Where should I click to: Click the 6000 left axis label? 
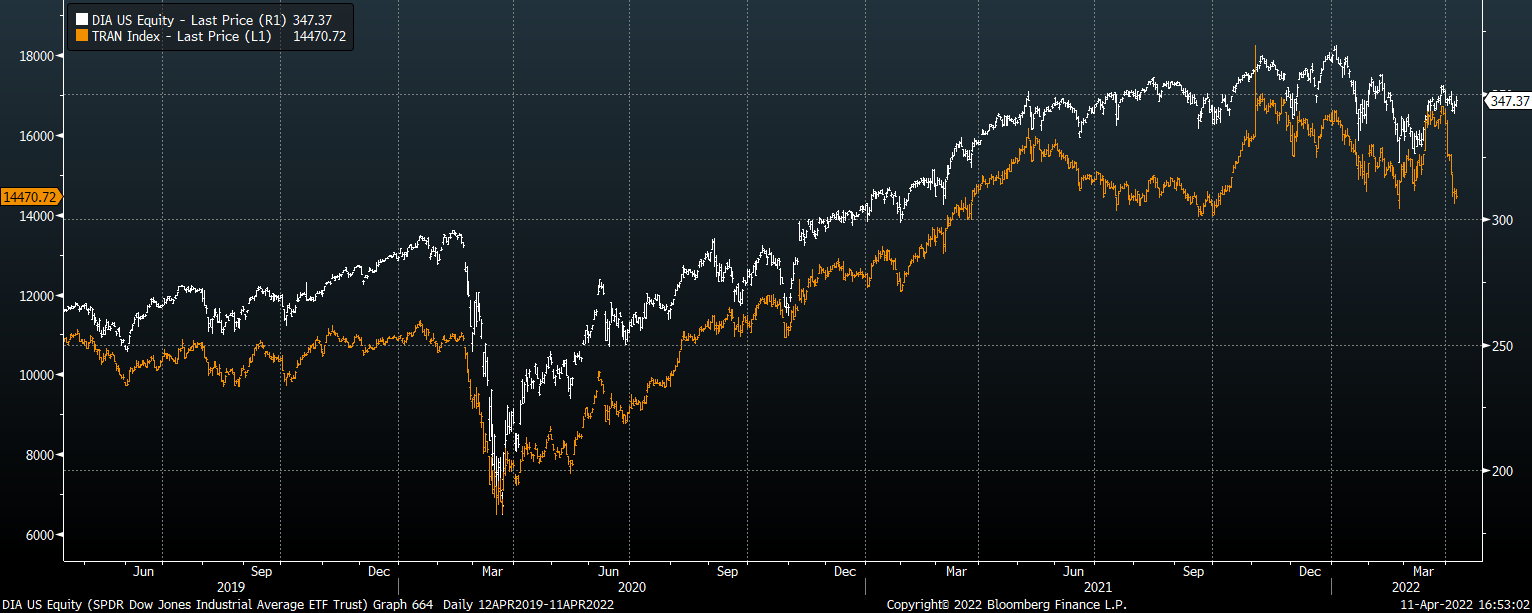pos(38,535)
